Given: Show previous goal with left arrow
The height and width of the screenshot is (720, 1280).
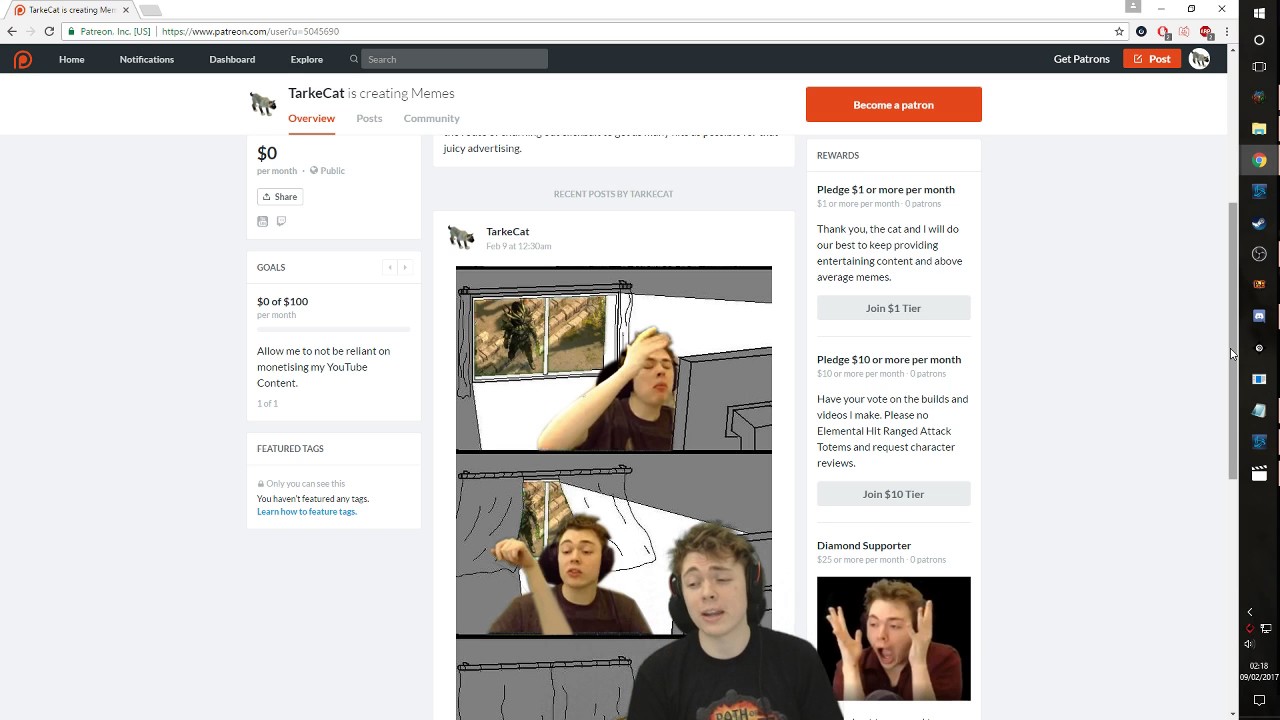Looking at the screenshot, I should (390, 267).
